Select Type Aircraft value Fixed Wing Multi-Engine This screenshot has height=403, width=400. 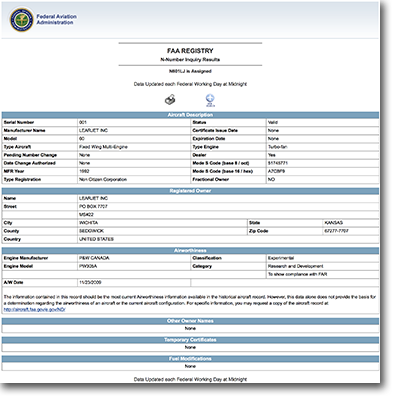103,147
